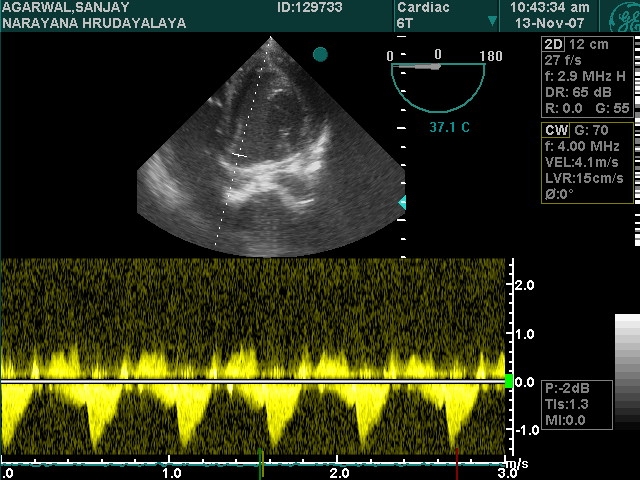Open the Cardiac 6T probe preset dropdown
The width and height of the screenshot is (640, 480).
pyautogui.click(x=491, y=21)
